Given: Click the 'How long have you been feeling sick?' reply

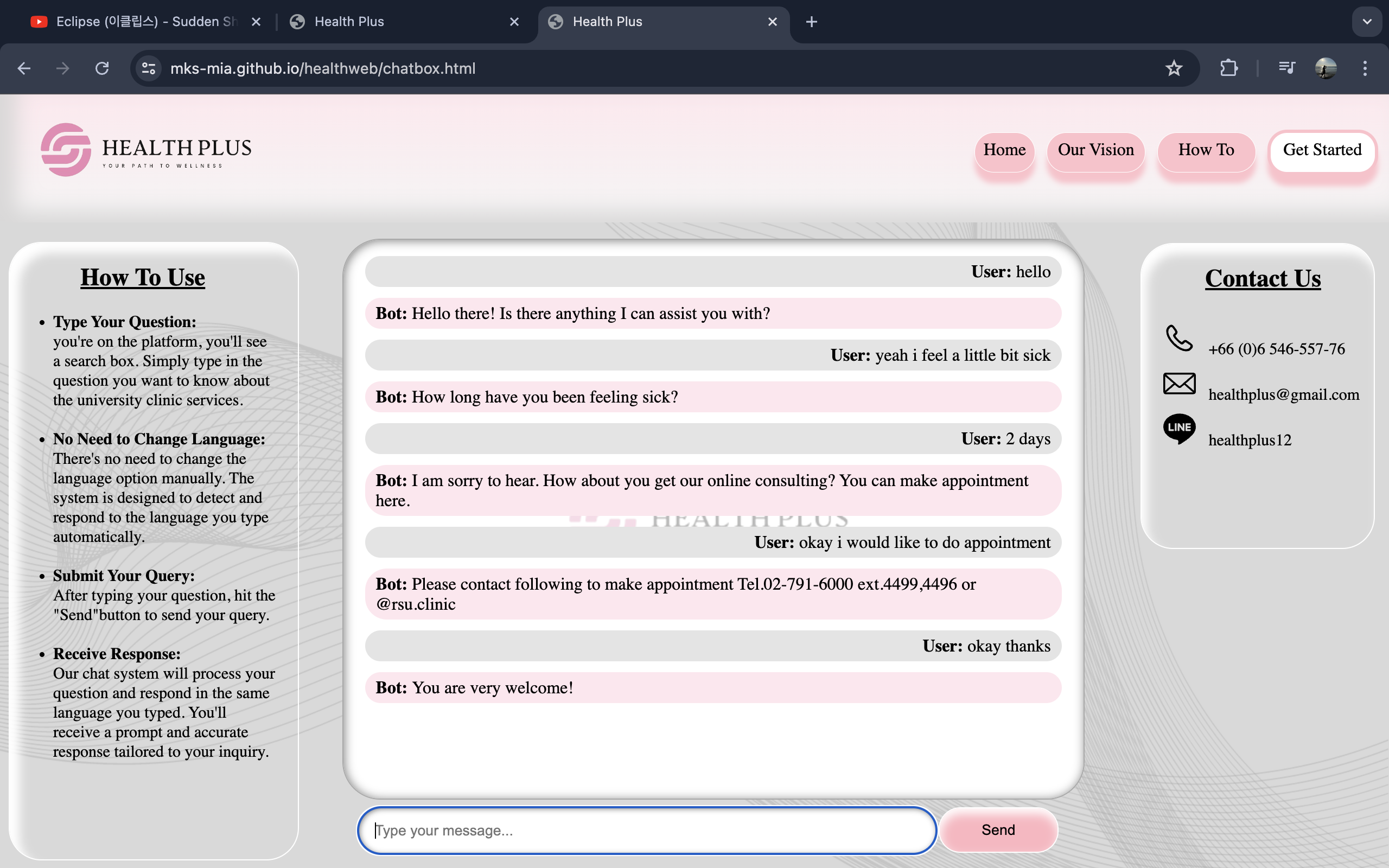Looking at the screenshot, I should coord(713,397).
